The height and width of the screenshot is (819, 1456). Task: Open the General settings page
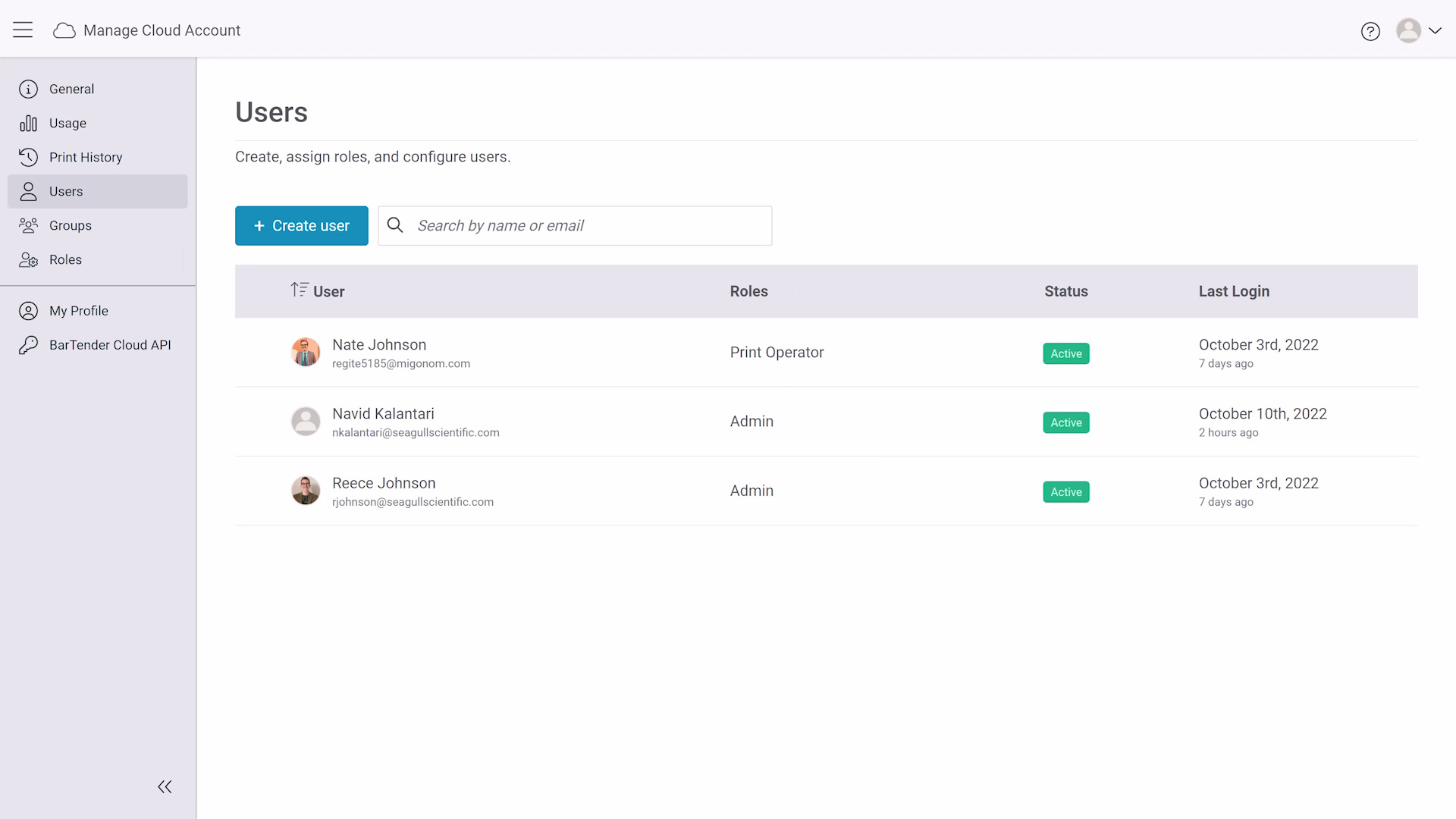tap(71, 89)
